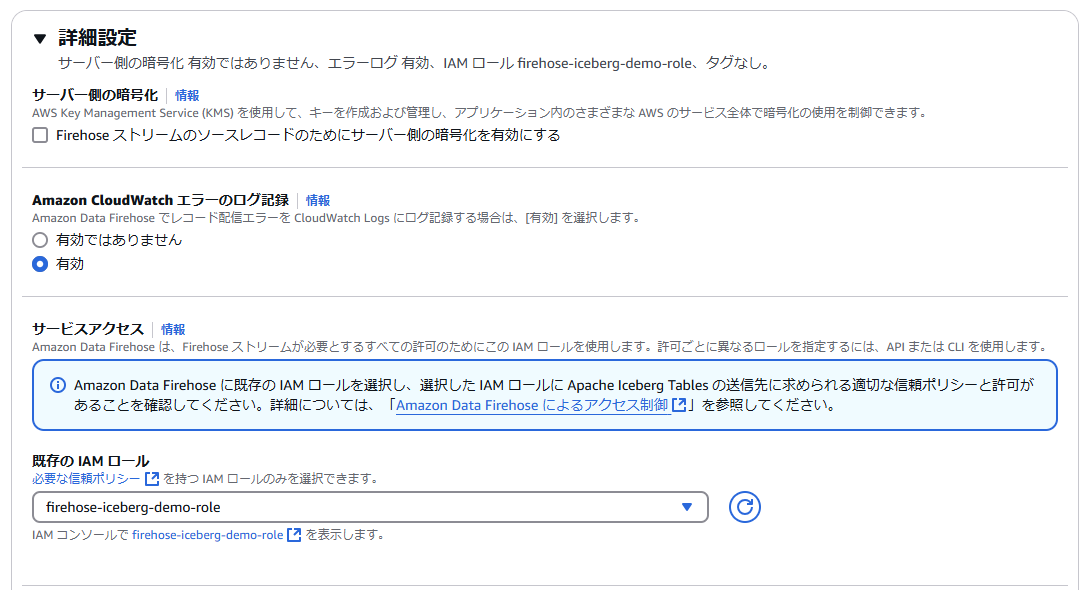Screen dimensions: 1083x590
Task: Click external-link icon after firehose-iceberg-demo-role link
Action: (294, 535)
